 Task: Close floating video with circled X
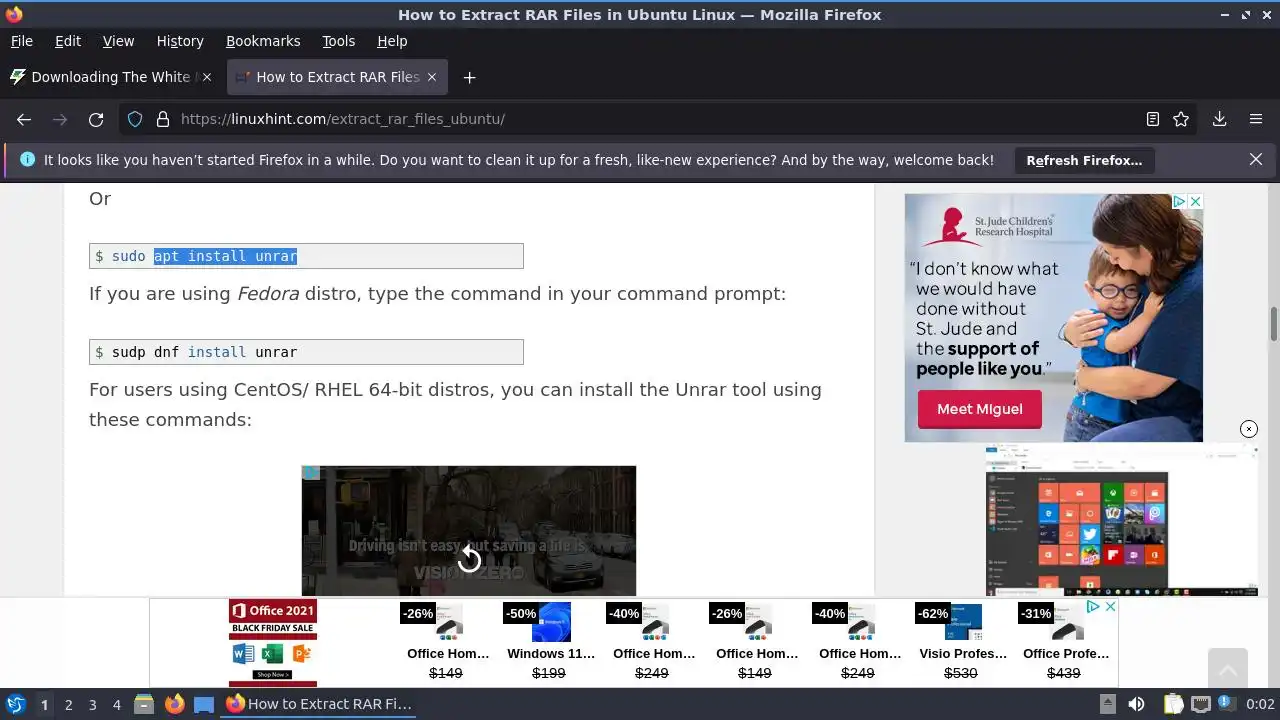pos(1249,429)
